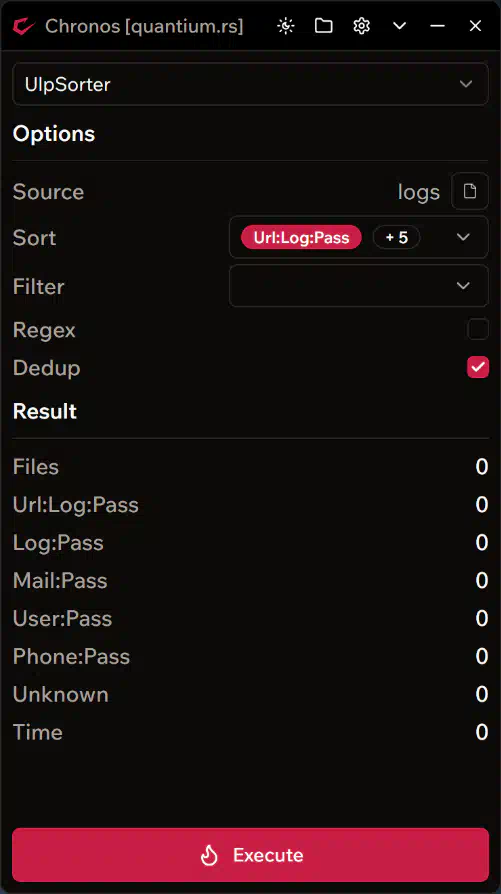
Task: Click the Chronos logo icon
Action: coord(23,26)
